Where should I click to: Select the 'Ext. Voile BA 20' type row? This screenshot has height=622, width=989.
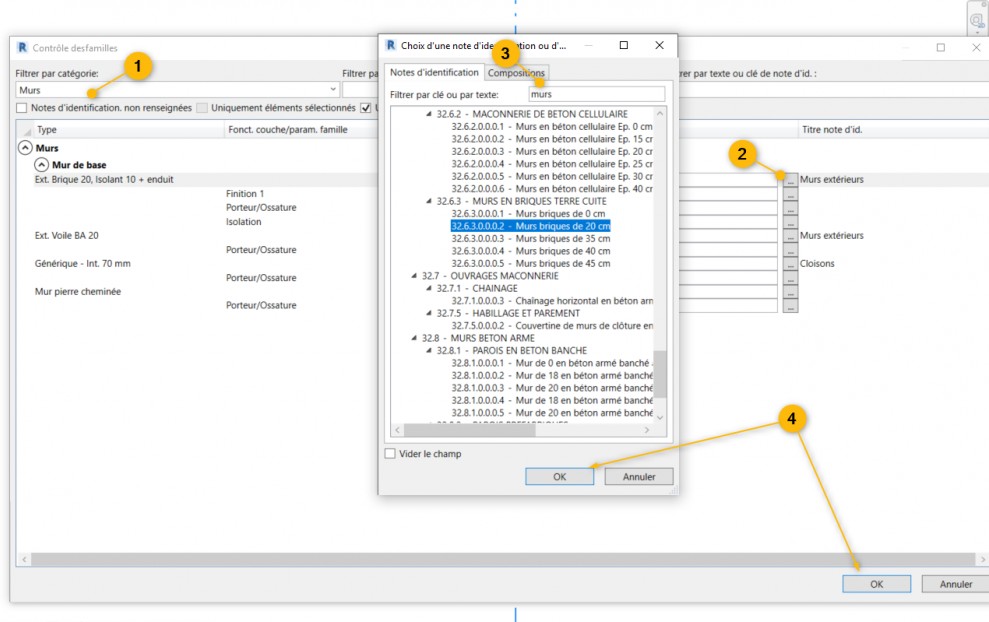pos(66,235)
